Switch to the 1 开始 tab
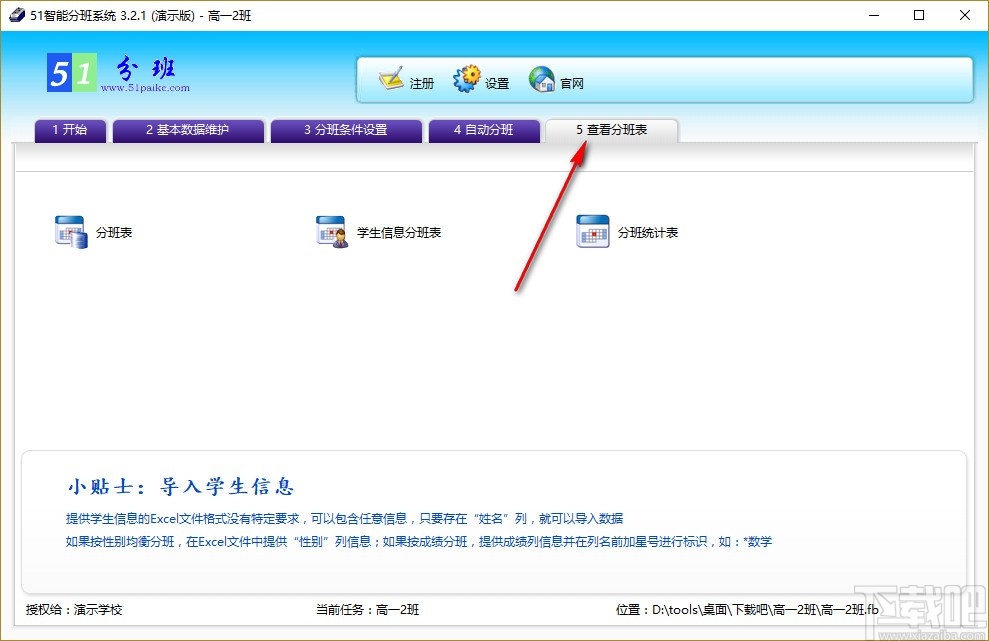This screenshot has height=641, width=989. (x=69, y=130)
